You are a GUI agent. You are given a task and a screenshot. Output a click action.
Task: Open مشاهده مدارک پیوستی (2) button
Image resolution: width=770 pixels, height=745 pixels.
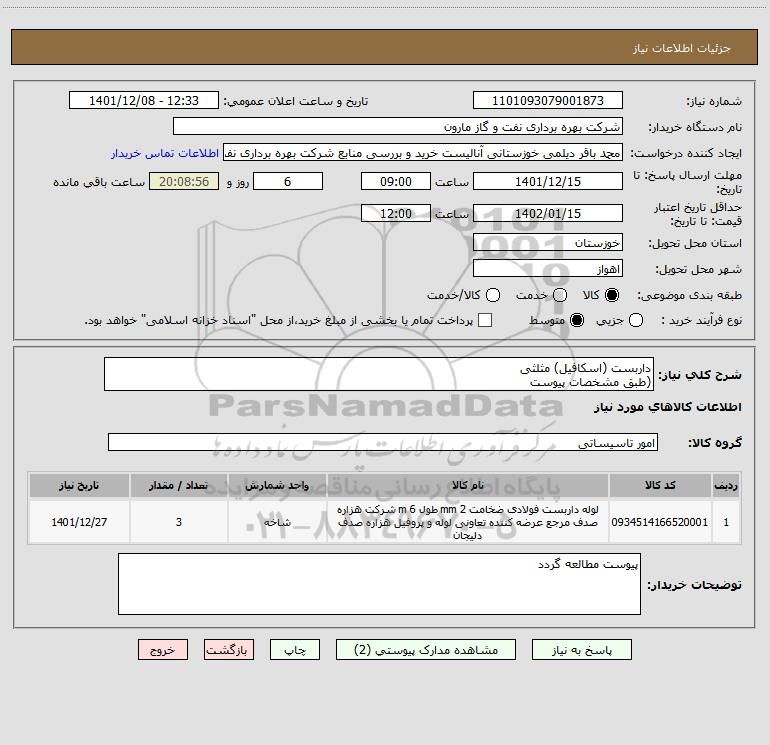pyautogui.click(x=426, y=650)
